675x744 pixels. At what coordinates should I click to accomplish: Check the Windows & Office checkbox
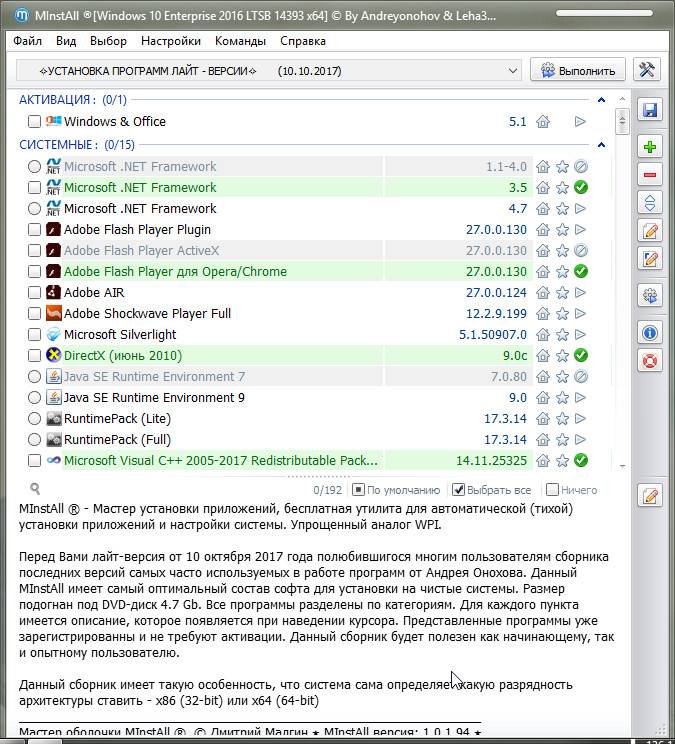34,121
